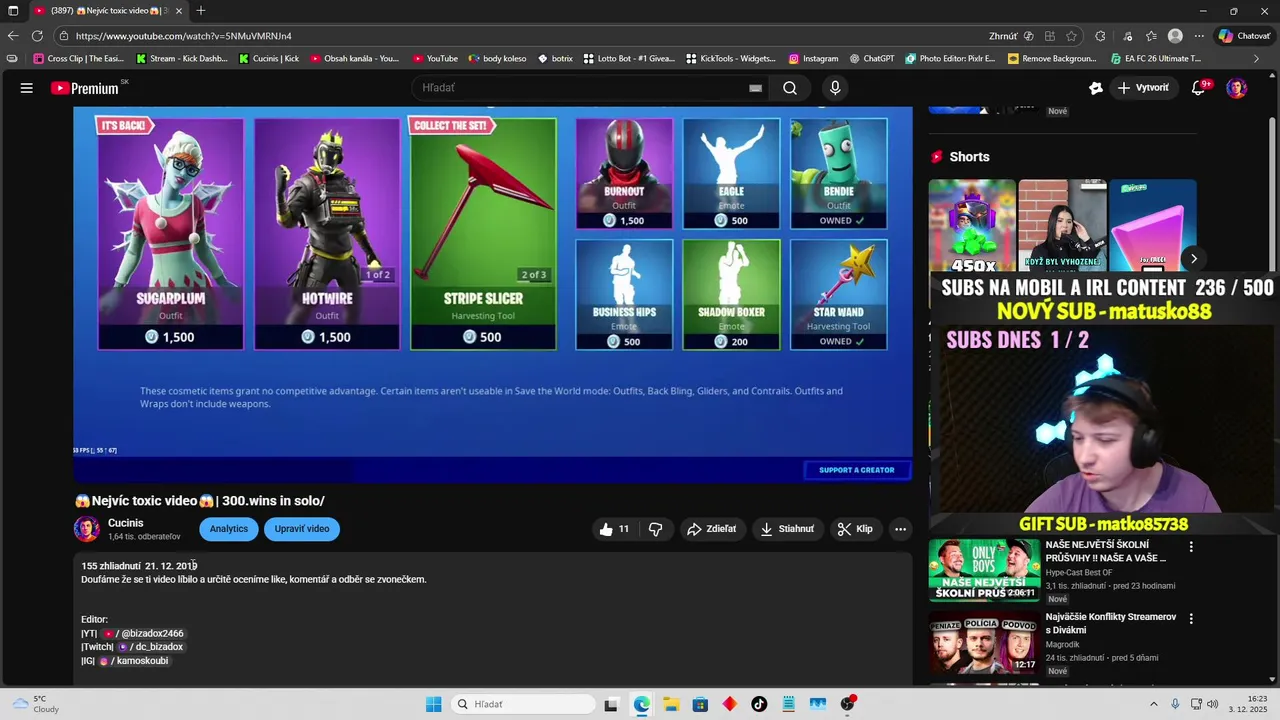Dislike the video with thumbs down
The width and height of the screenshot is (1280, 720).
point(656,529)
